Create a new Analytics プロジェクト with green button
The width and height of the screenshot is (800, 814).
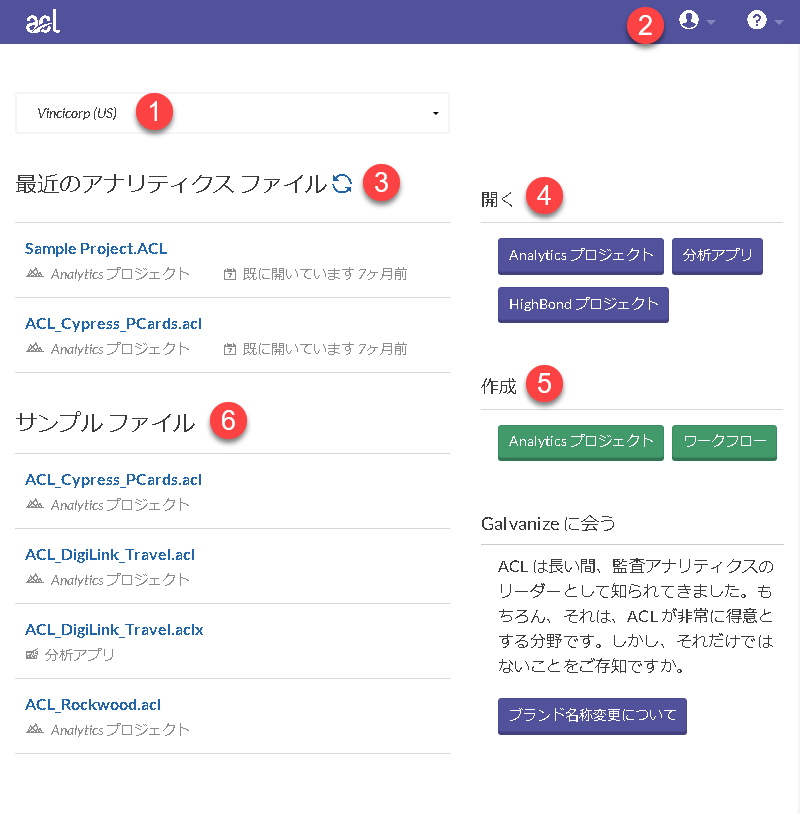pos(580,441)
